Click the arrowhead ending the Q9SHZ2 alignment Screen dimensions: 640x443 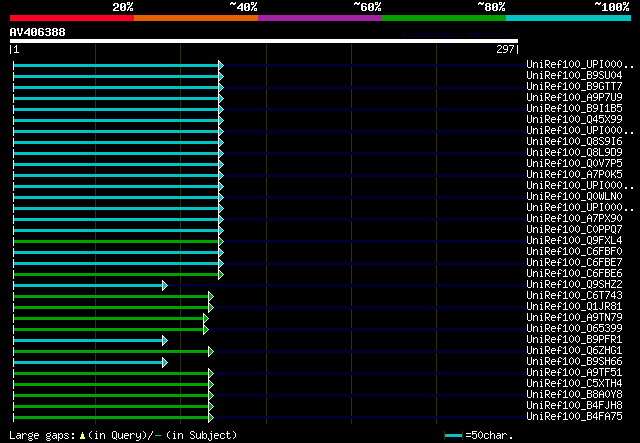[x=165, y=286]
